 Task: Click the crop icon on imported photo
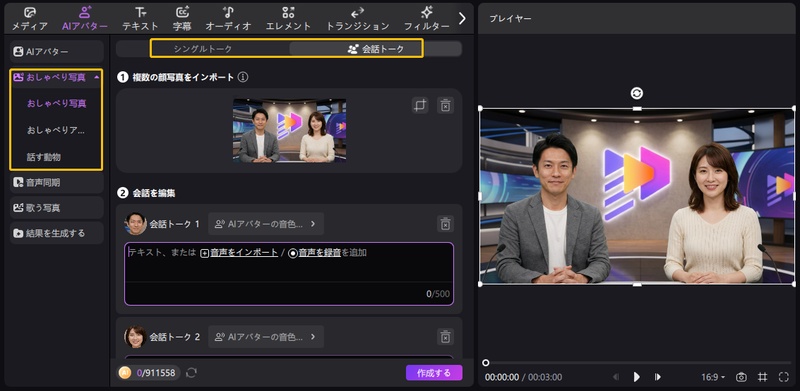(x=420, y=106)
